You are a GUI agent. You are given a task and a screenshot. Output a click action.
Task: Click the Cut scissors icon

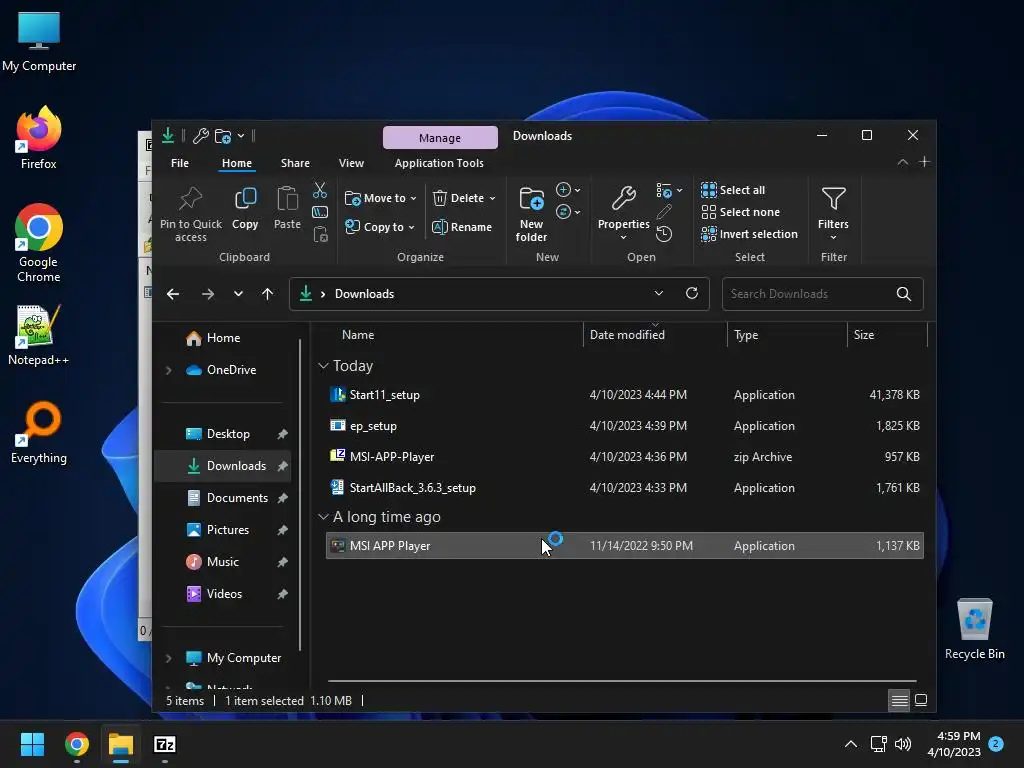(320, 190)
